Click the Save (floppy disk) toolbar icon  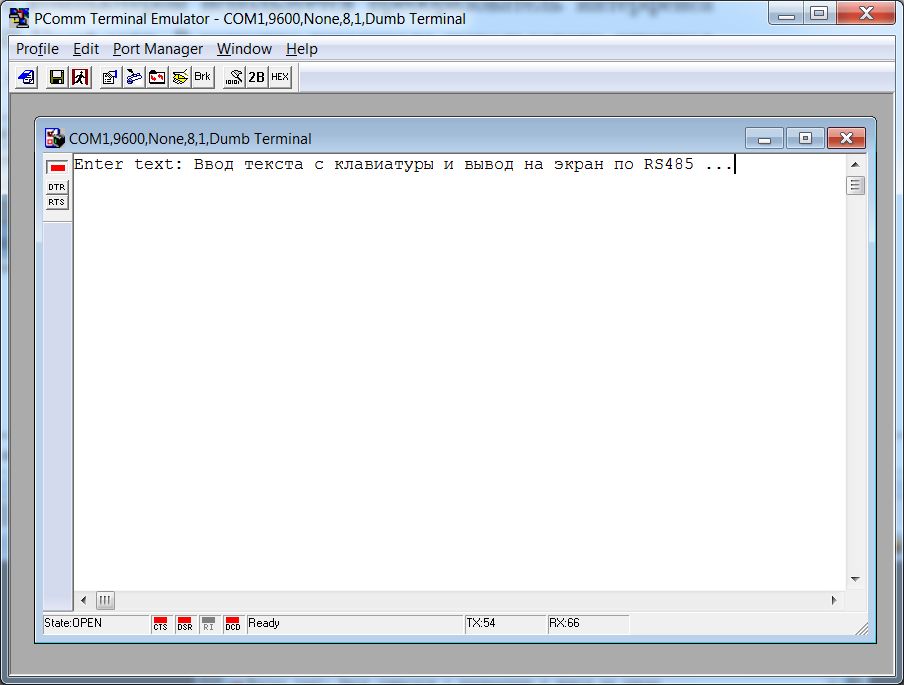[x=57, y=77]
